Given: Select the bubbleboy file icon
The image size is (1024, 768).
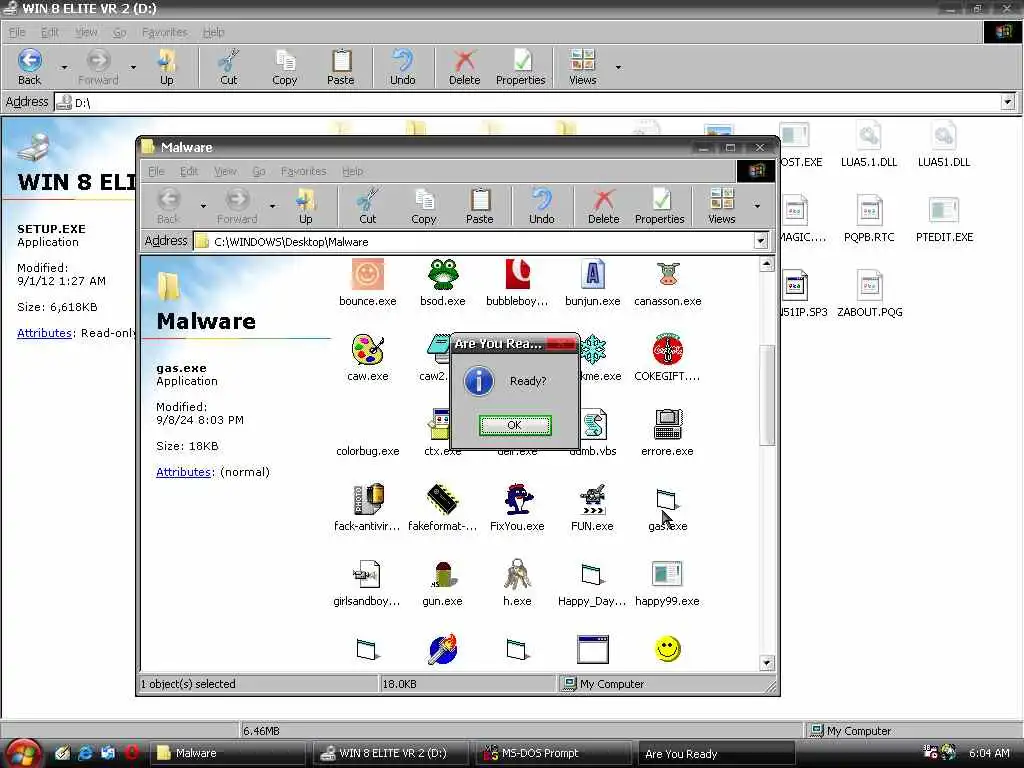Looking at the screenshot, I should pos(517,274).
